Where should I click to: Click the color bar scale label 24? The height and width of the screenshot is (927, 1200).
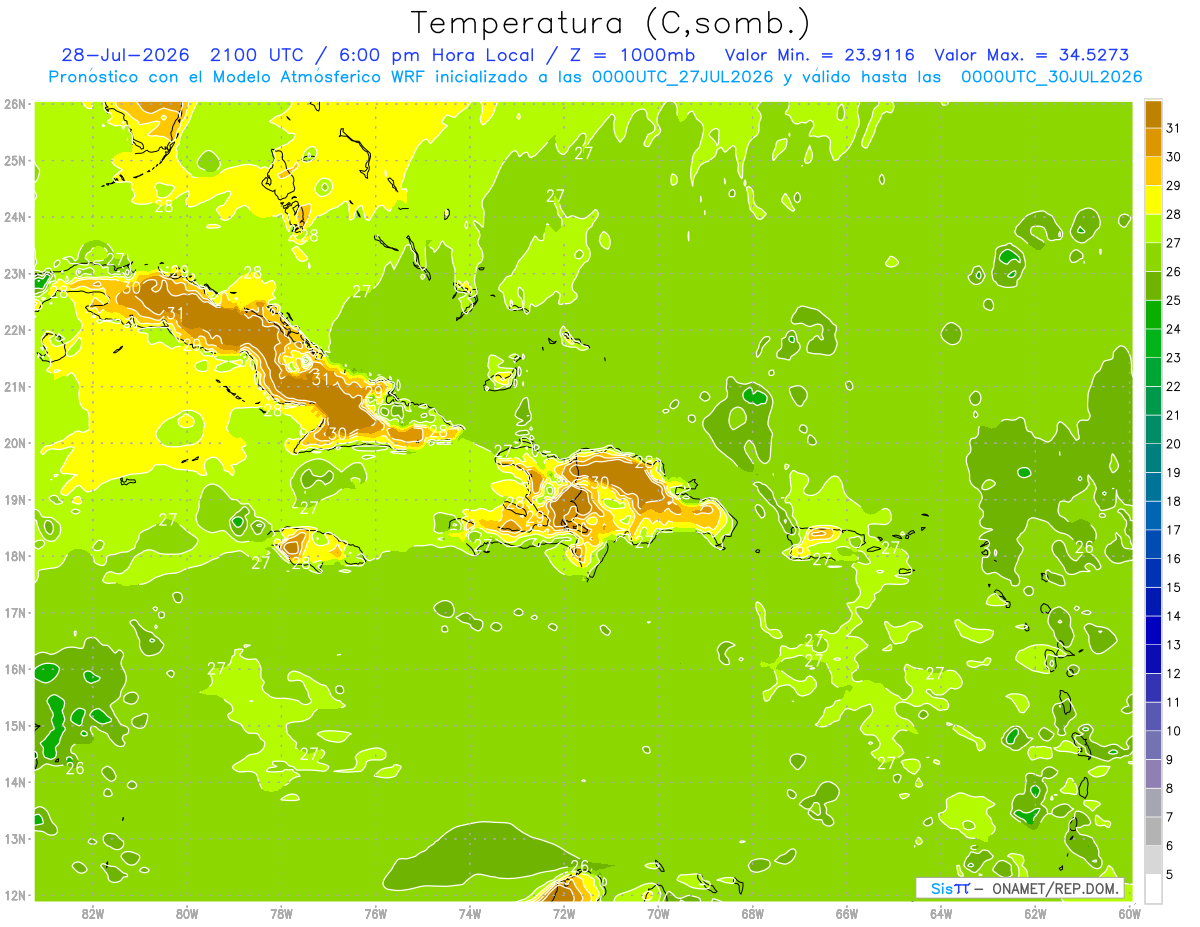(1173, 329)
